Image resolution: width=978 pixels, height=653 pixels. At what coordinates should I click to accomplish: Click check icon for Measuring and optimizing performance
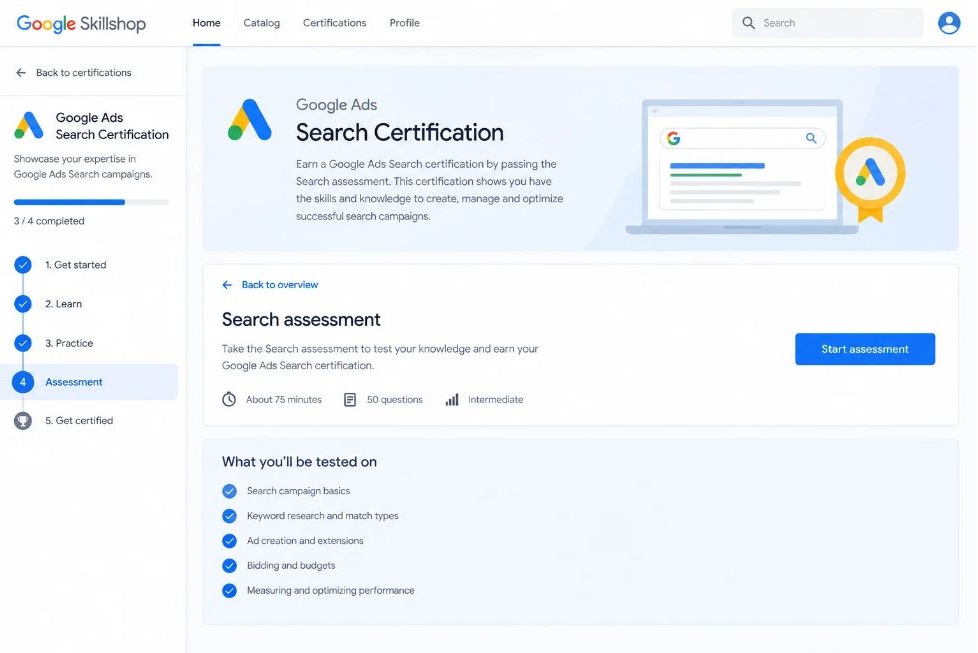tap(230, 591)
